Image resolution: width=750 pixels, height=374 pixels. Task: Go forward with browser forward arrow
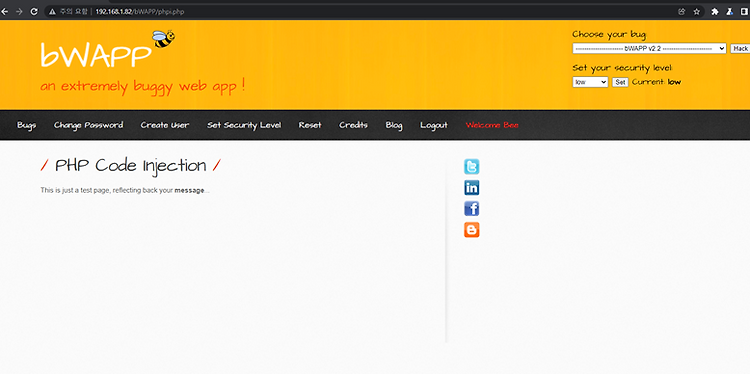pyautogui.click(x=19, y=11)
